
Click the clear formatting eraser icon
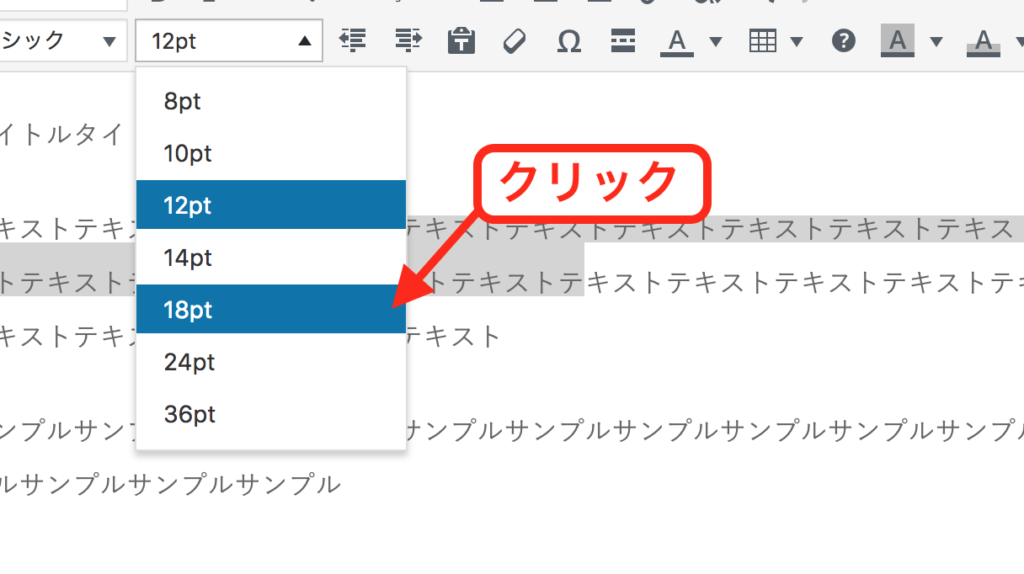pos(514,41)
